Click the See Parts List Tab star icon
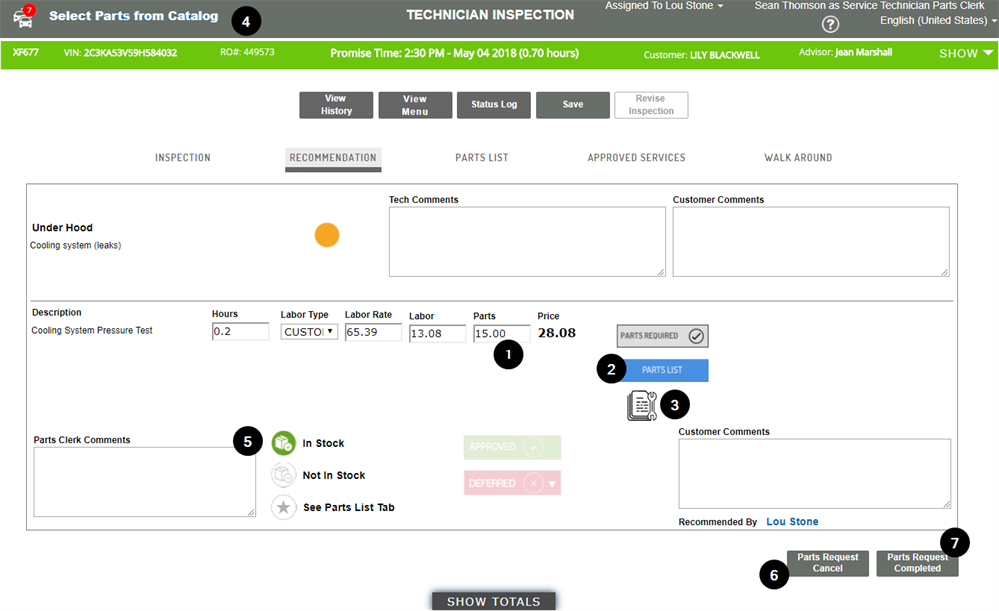999x611 pixels. pos(284,507)
